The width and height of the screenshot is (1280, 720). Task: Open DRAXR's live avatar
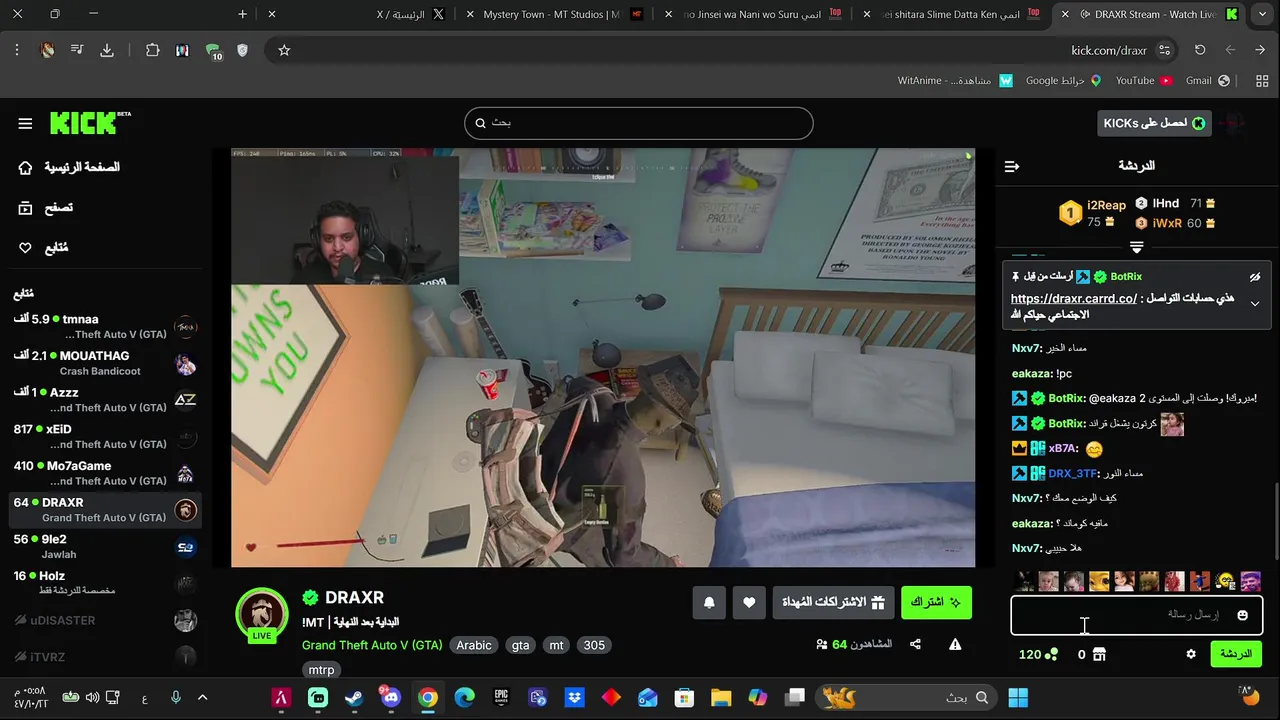point(262,615)
